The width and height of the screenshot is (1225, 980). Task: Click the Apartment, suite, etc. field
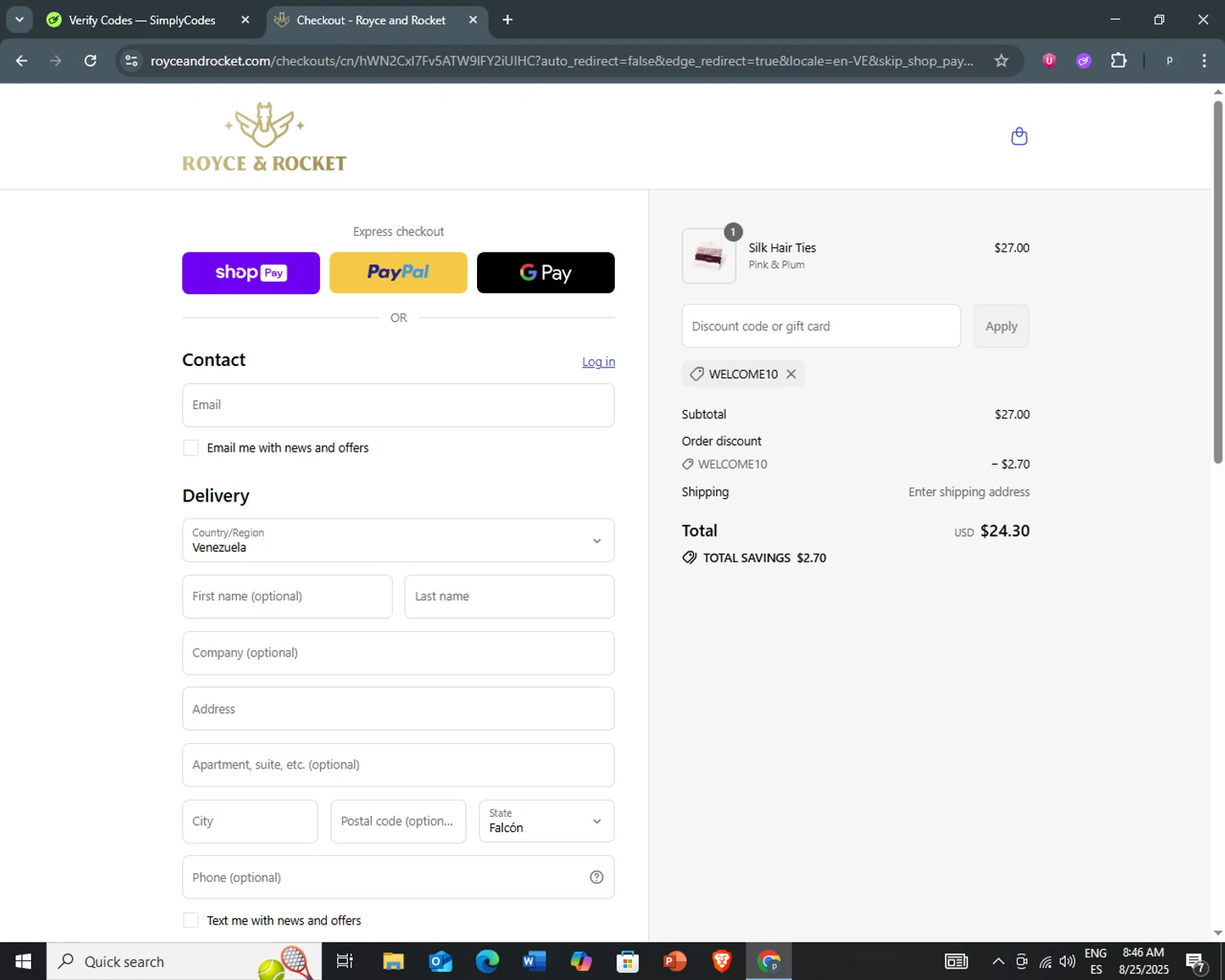click(x=399, y=765)
